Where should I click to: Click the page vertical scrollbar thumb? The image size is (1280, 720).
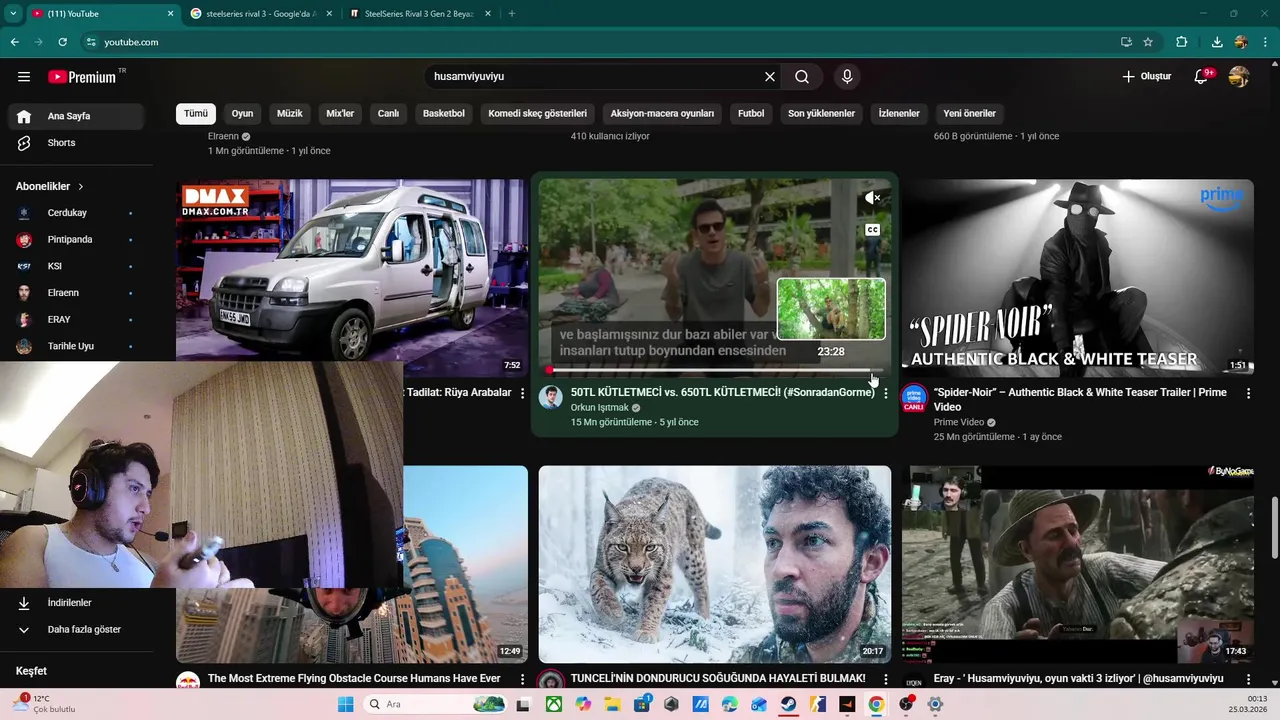(x=1273, y=528)
